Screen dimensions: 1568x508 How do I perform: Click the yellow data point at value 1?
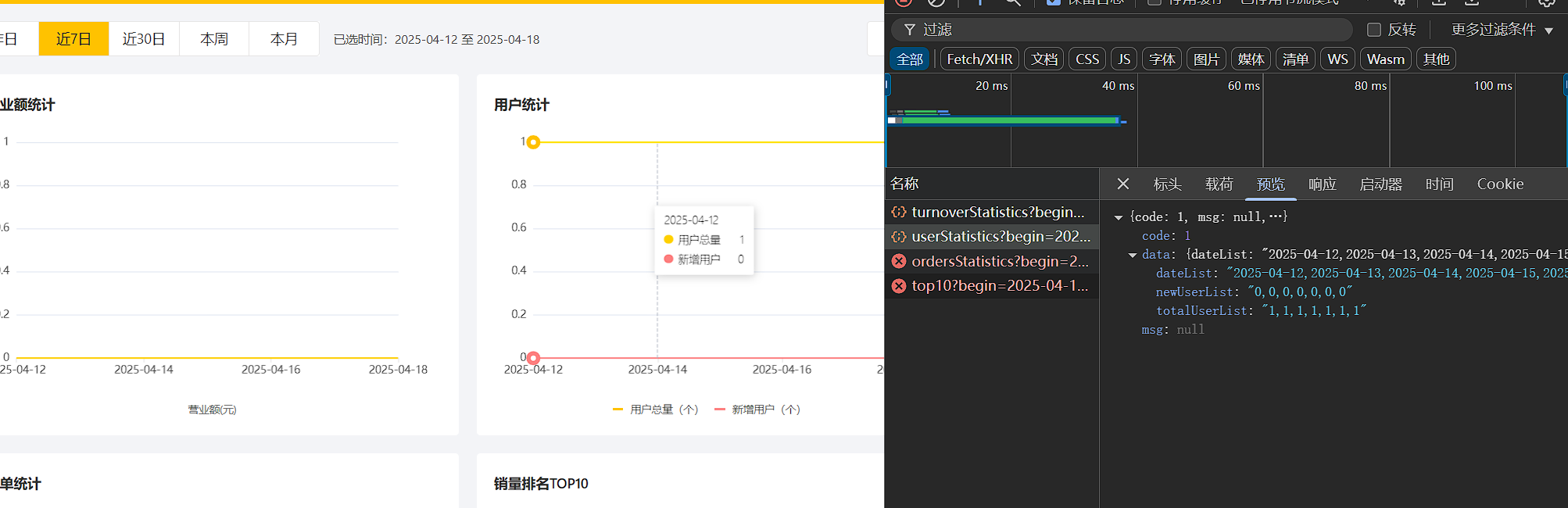pos(533,142)
